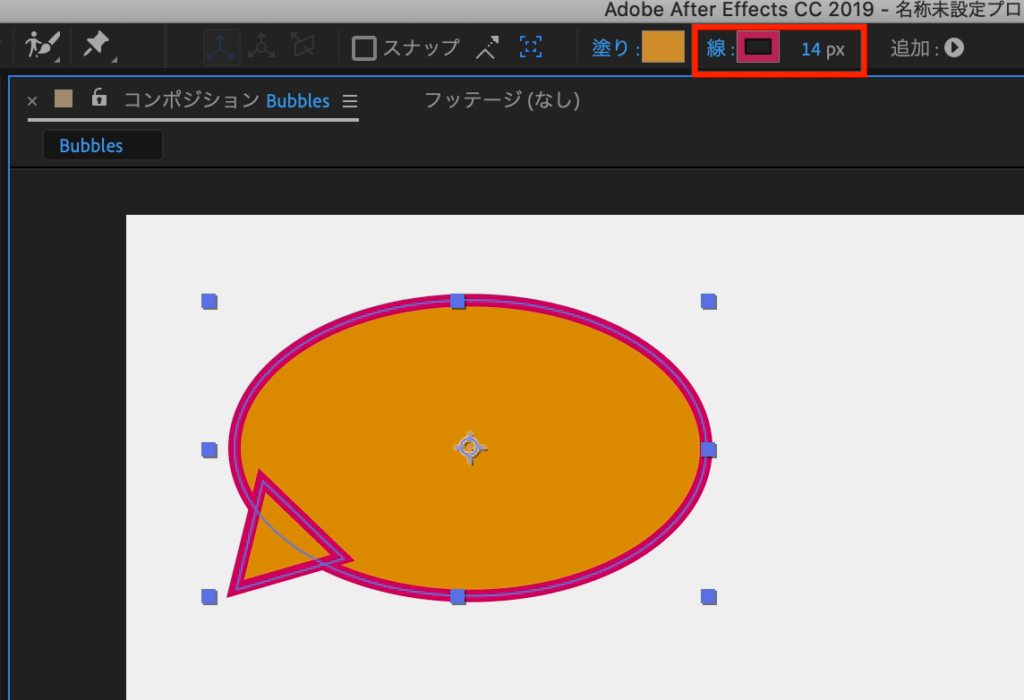1024x700 pixels.
Task: Select the Roto Brush tool
Action: [x=42, y=46]
